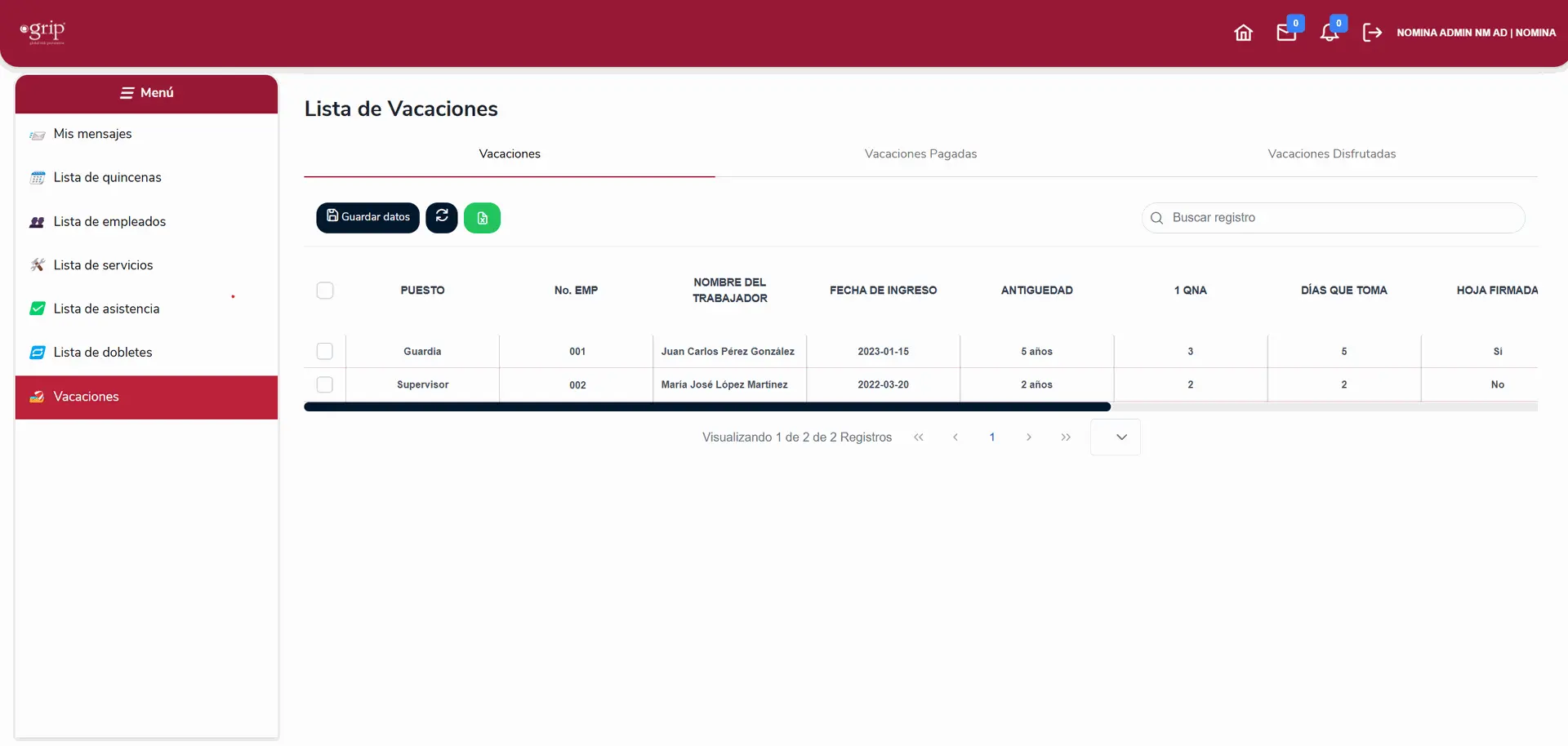Open the notifications bell icon
Screen dimensions: 1568x746
1330,33
